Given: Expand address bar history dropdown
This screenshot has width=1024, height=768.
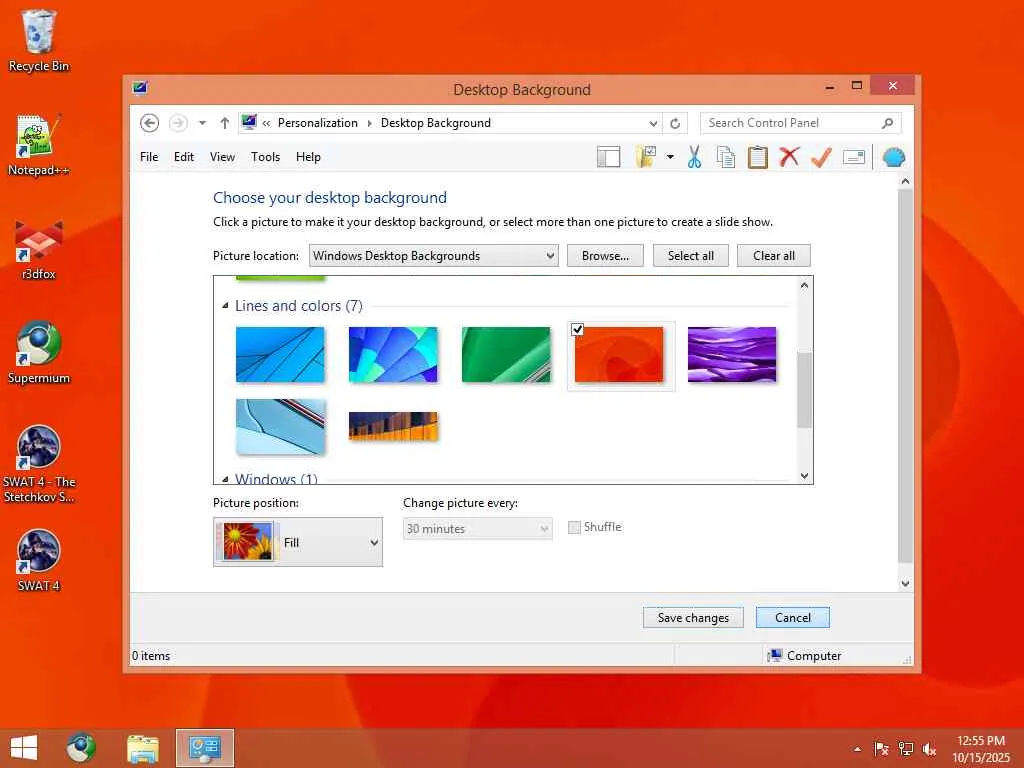Looking at the screenshot, I should tap(653, 123).
